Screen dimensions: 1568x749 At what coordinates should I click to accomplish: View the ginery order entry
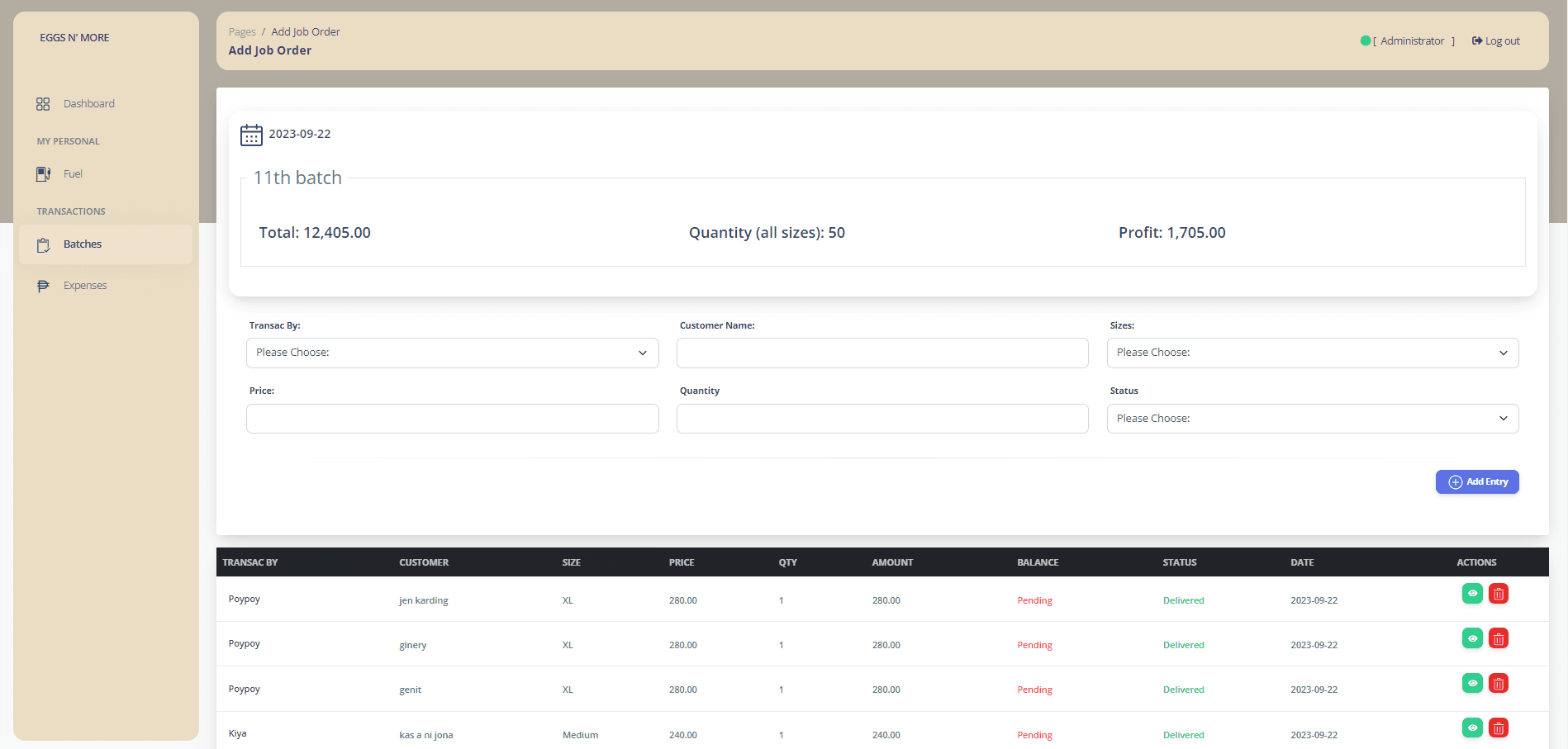1472,638
